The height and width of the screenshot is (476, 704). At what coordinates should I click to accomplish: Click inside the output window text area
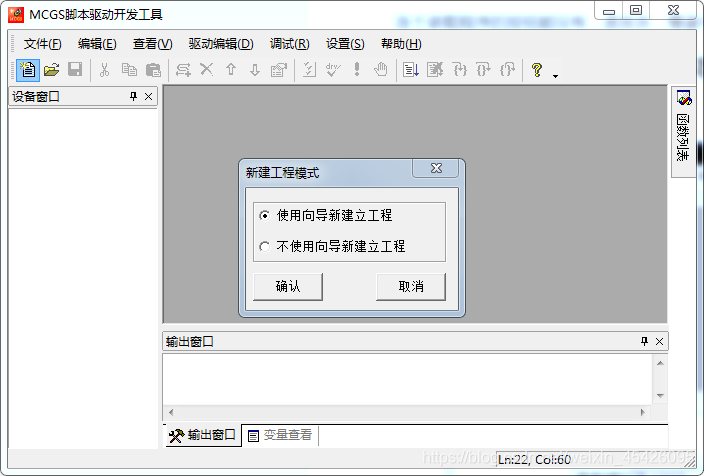[408, 379]
